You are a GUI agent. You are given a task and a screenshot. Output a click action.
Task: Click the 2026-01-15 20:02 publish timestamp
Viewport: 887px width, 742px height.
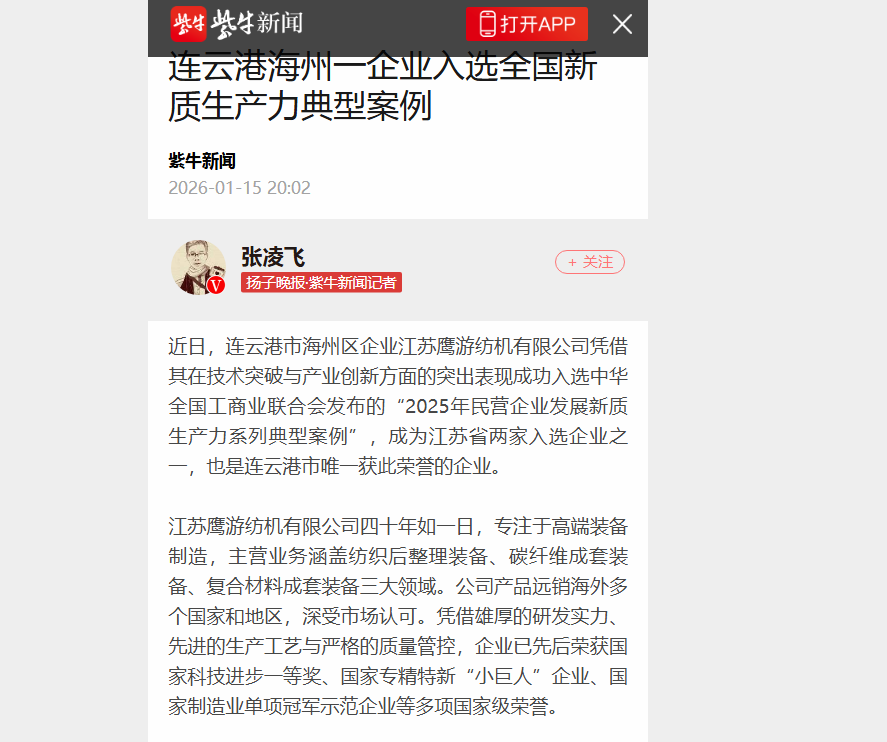point(239,188)
